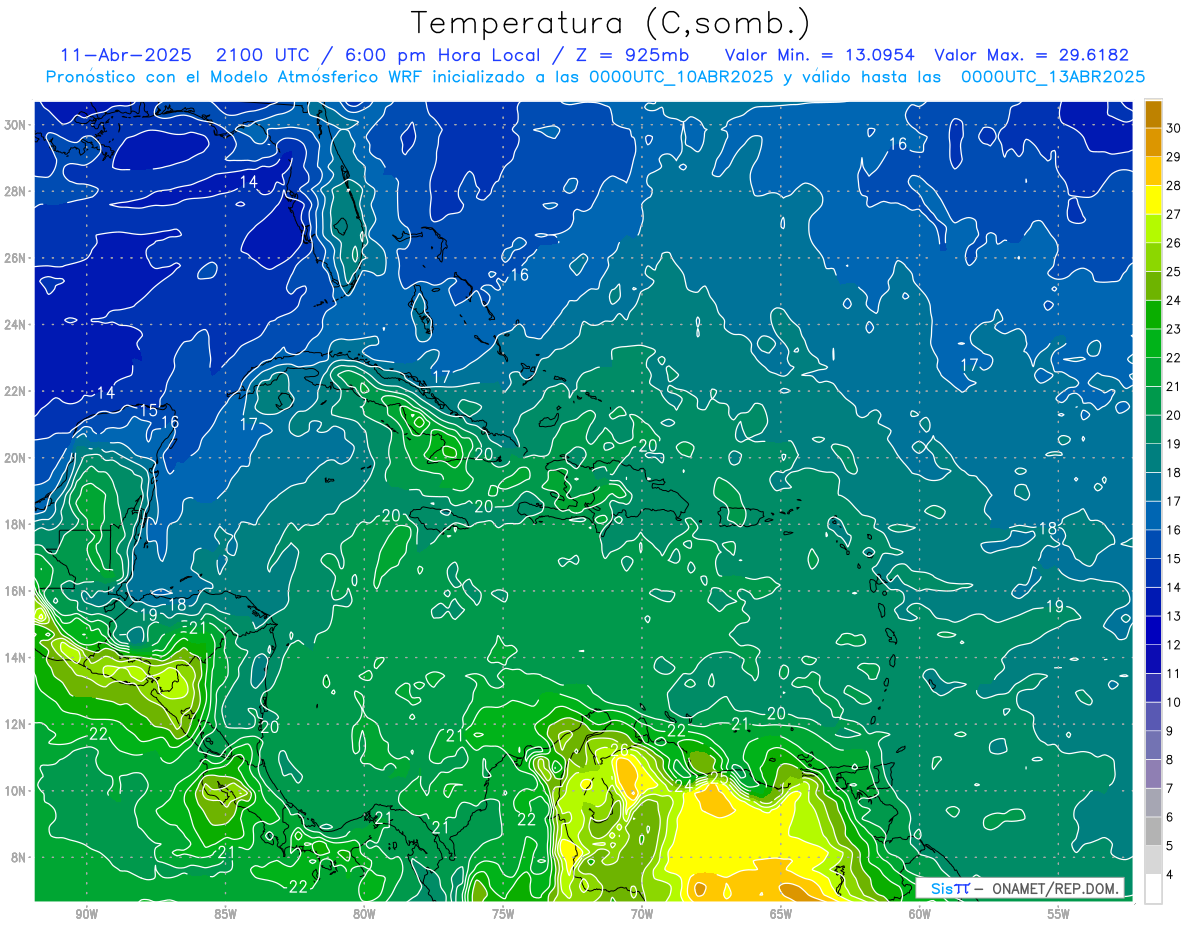Click the 24N latitude axis label
This screenshot has height=927, width=1200.
tap(16, 325)
